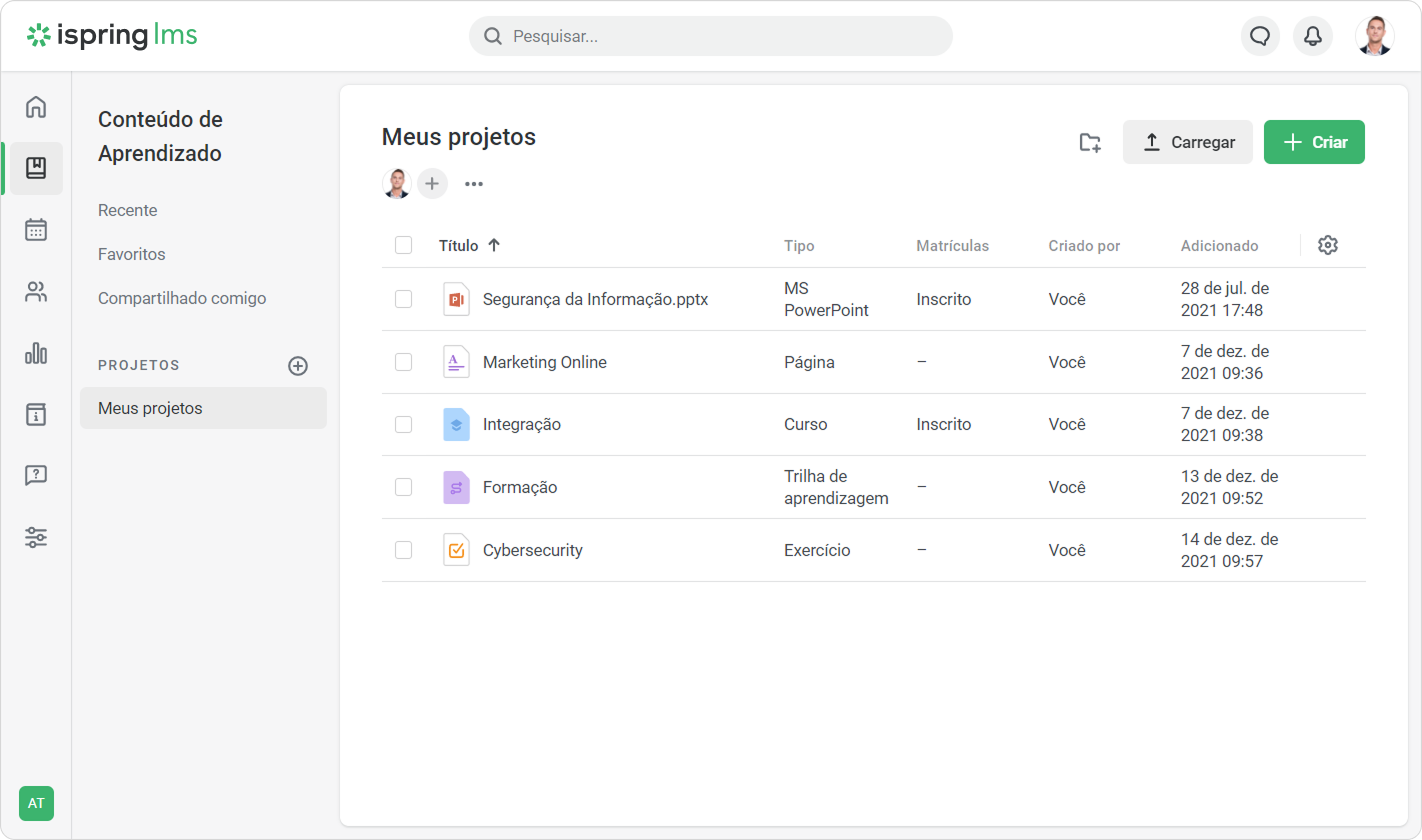The width and height of the screenshot is (1422, 840).
Task: Select Compartilhado comigo in the sidebar
Action: (182, 298)
